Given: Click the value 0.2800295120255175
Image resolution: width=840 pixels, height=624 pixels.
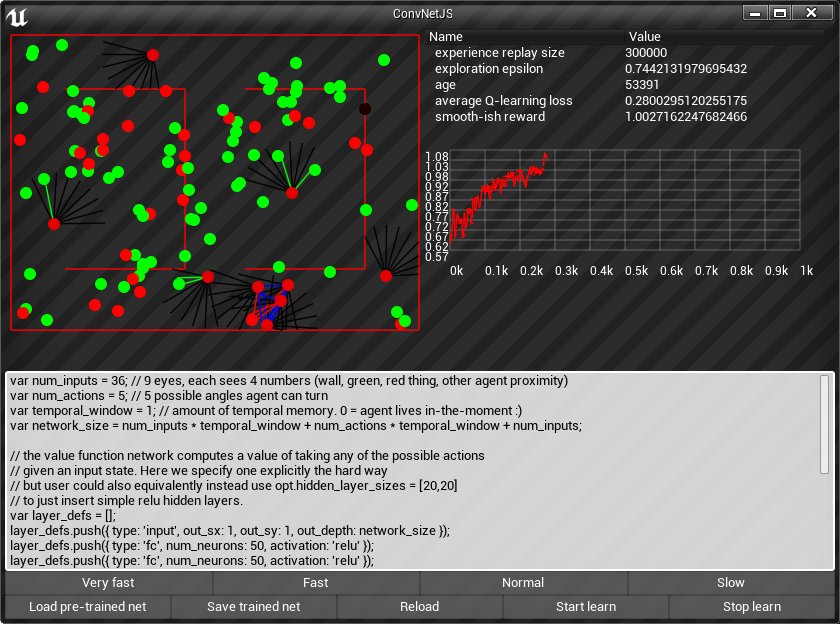Looking at the screenshot, I should pyautogui.click(x=686, y=101).
